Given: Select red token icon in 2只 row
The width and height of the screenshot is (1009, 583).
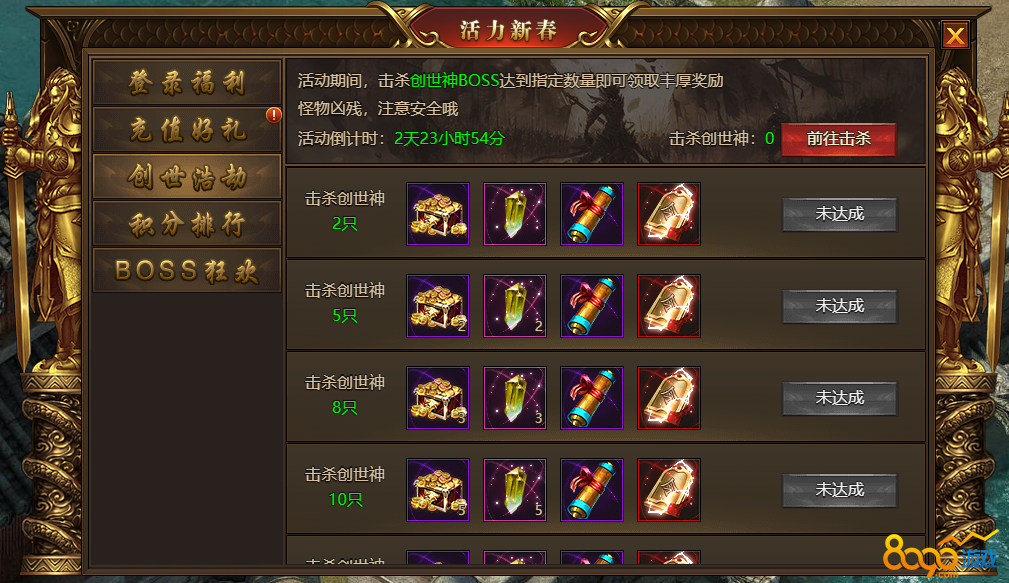Looking at the screenshot, I should (x=669, y=214).
